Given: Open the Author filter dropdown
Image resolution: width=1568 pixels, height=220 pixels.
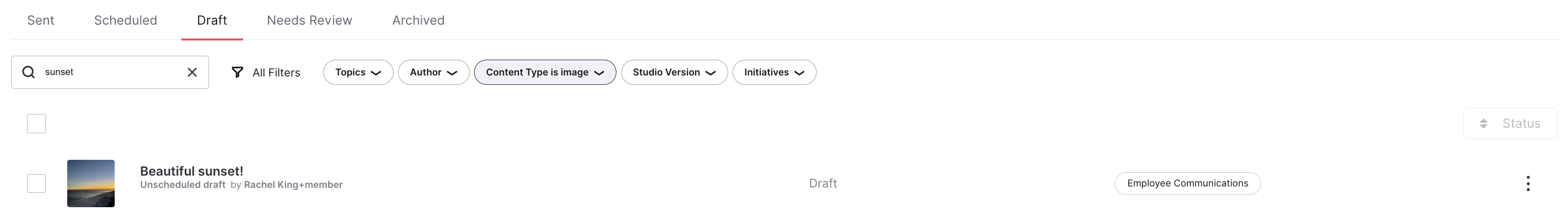Looking at the screenshot, I should (434, 73).
